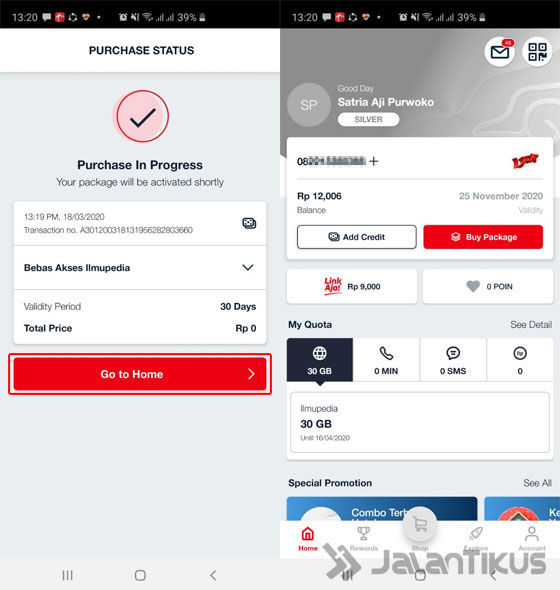Open the Account person tab

[532, 539]
